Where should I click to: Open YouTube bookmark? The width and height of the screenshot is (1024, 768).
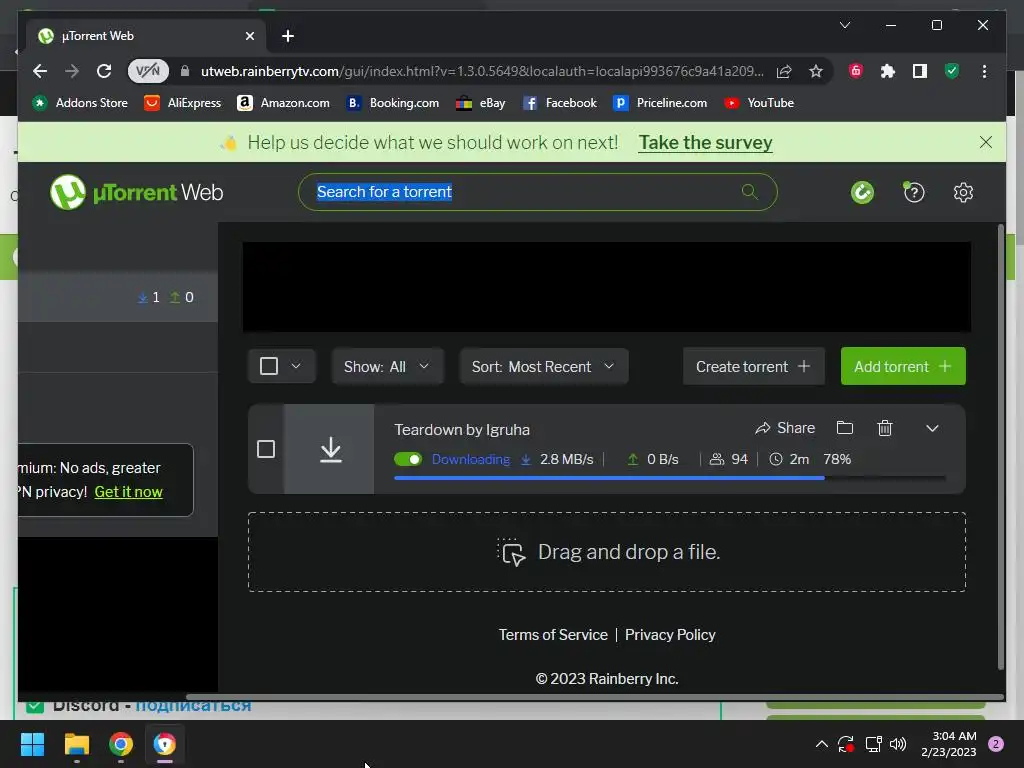tap(759, 103)
